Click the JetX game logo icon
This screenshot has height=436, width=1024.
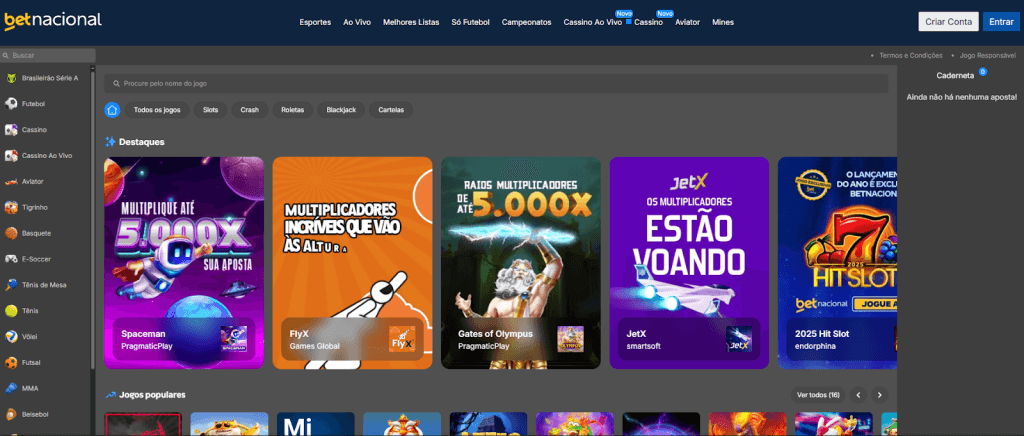point(739,339)
